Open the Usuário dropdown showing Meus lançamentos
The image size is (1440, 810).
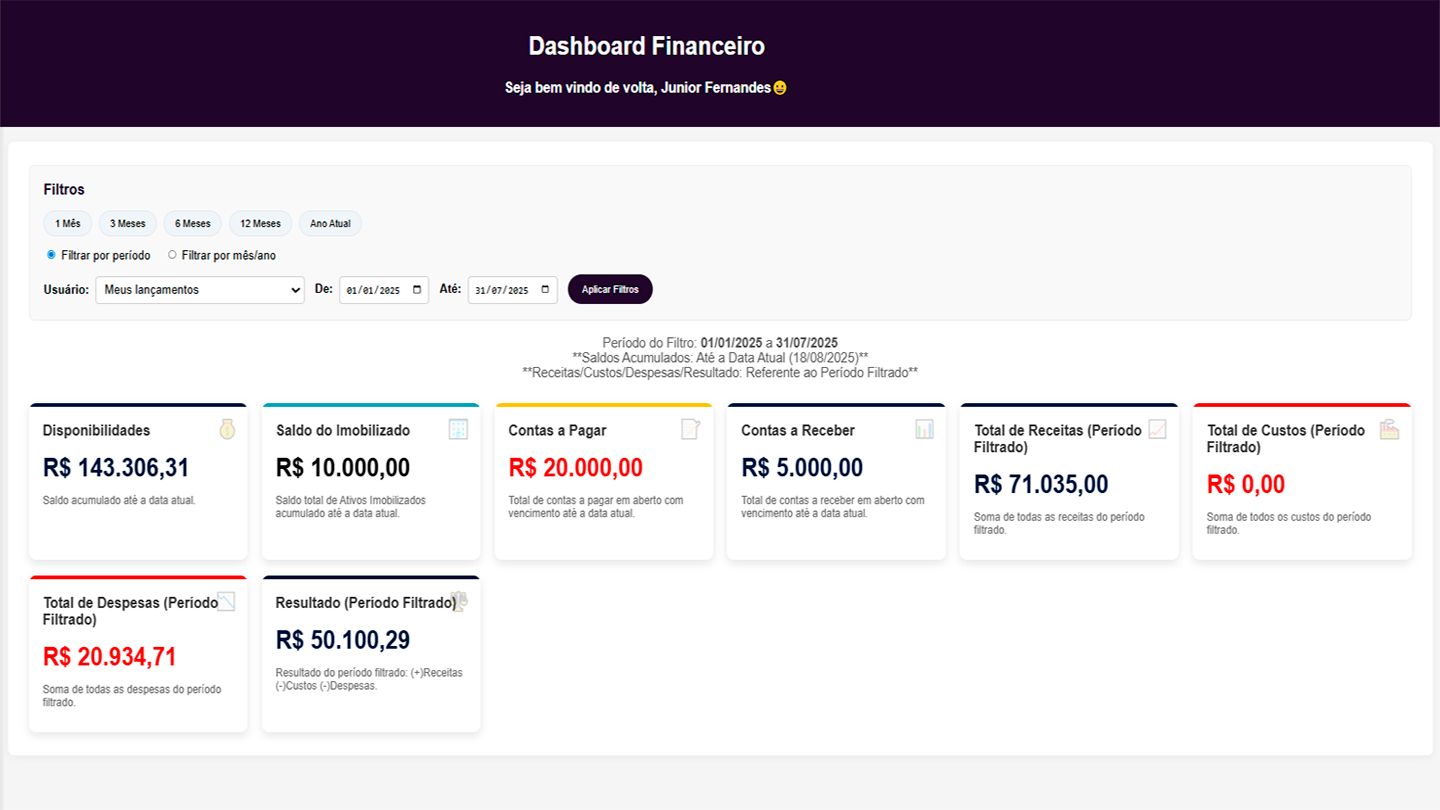[200, 290]
